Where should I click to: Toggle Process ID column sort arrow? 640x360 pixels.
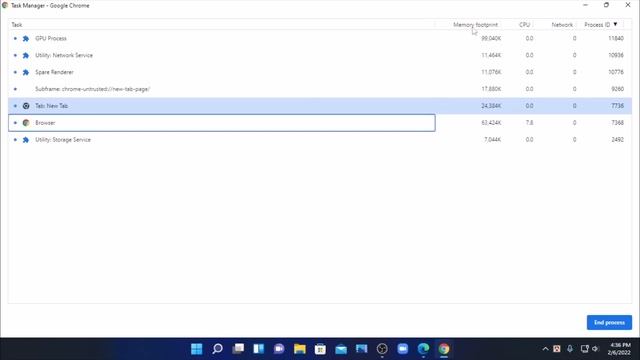pyautogui.click(x=616, y=24)
